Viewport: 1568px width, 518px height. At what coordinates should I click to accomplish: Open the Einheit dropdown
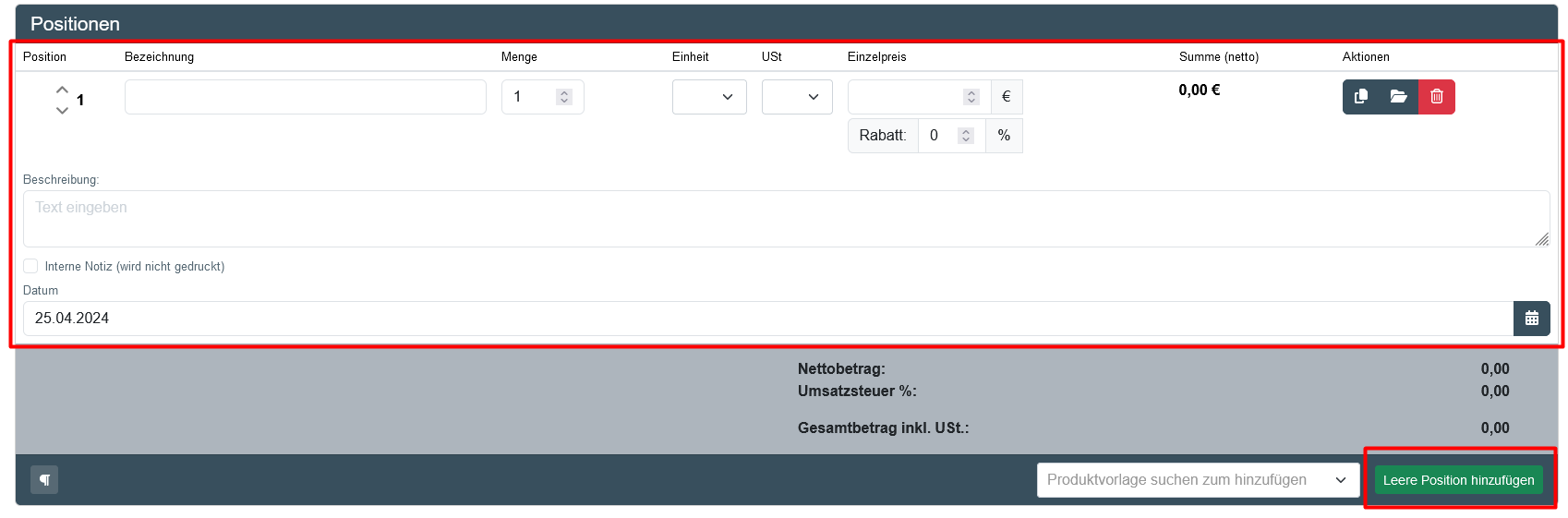pyautogui.click(x=709, y=97)
